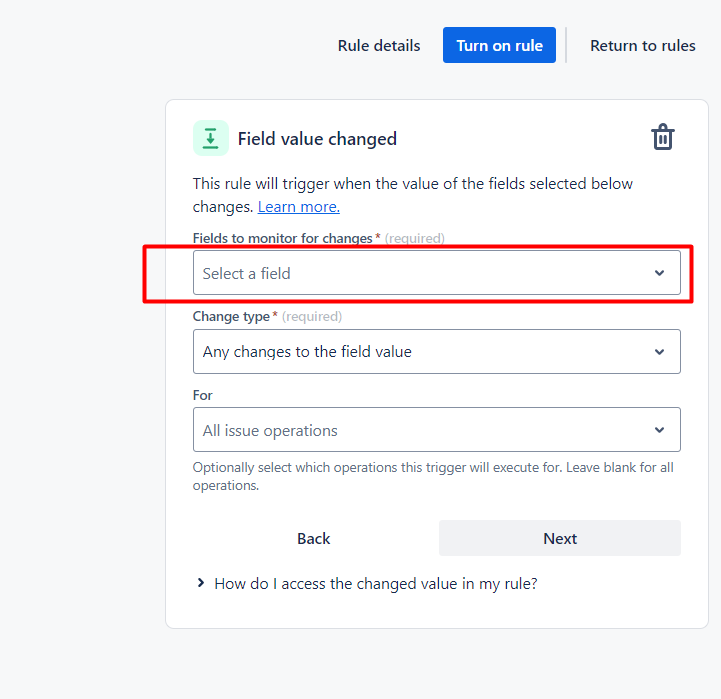This screenshot has width=721, height=699.
Task: Click the green Field value changed icon
Action: 210,138
